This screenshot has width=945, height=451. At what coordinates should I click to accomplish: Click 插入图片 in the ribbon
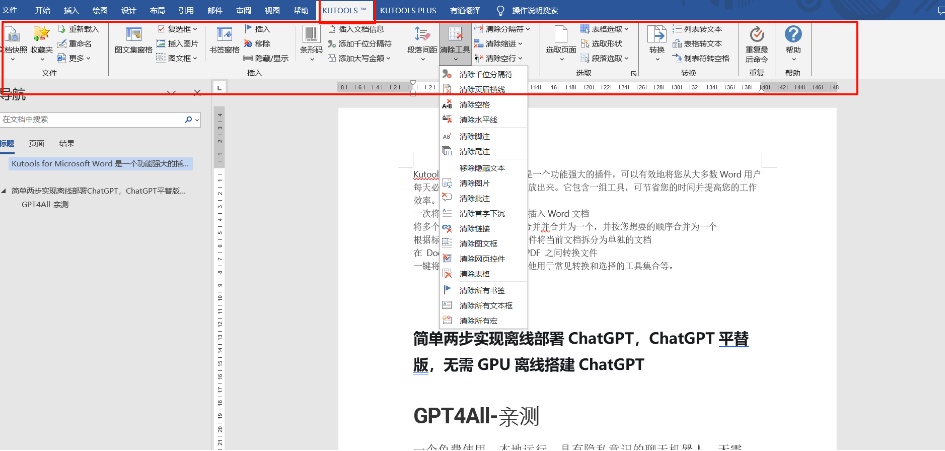[x=177, y=43]
